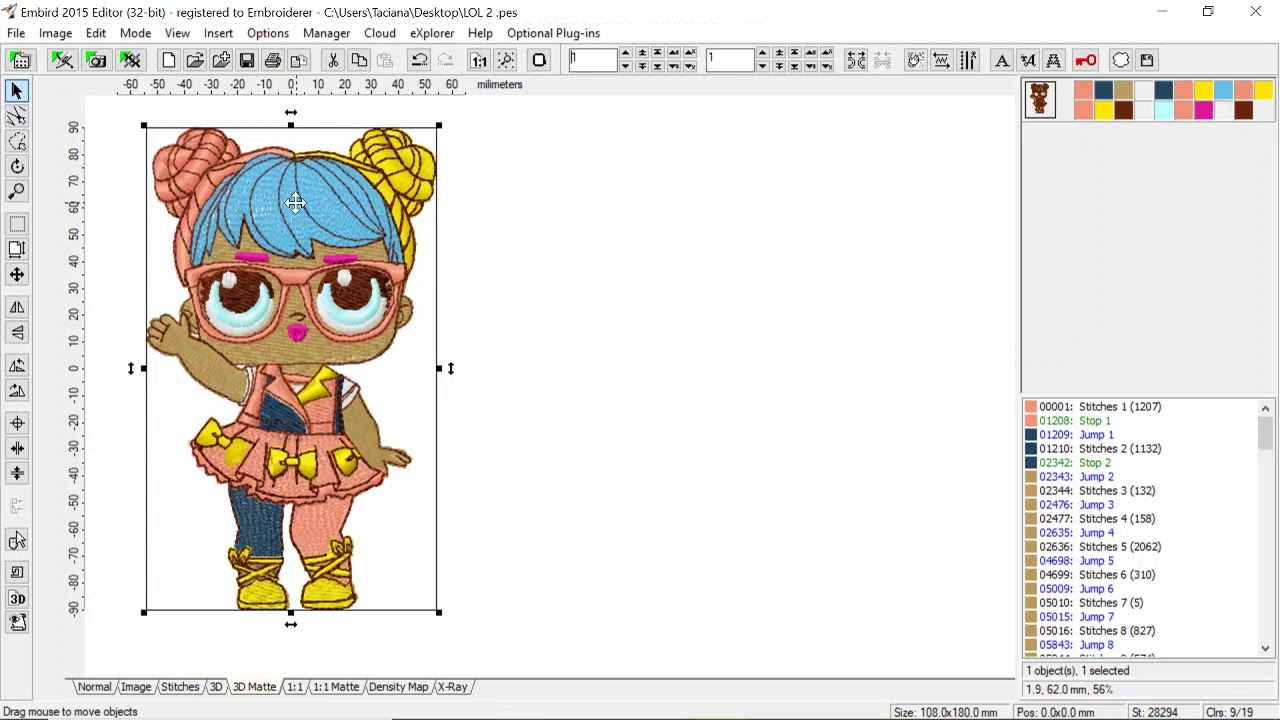Copy the selected object
Viewport: 1280px width, 720px height.
[359, 61]
